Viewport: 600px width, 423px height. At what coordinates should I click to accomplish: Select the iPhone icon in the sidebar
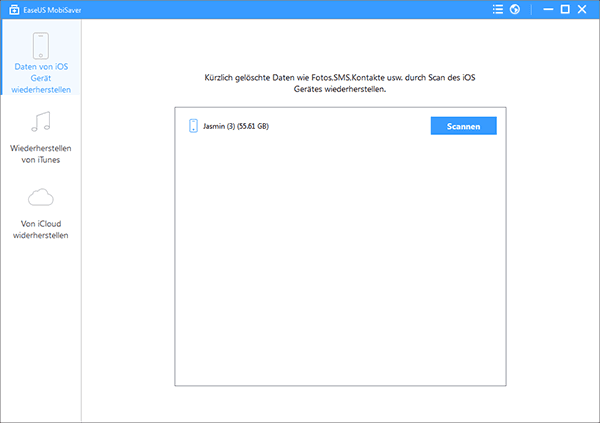pyautogui.click(x=41, y=46)
